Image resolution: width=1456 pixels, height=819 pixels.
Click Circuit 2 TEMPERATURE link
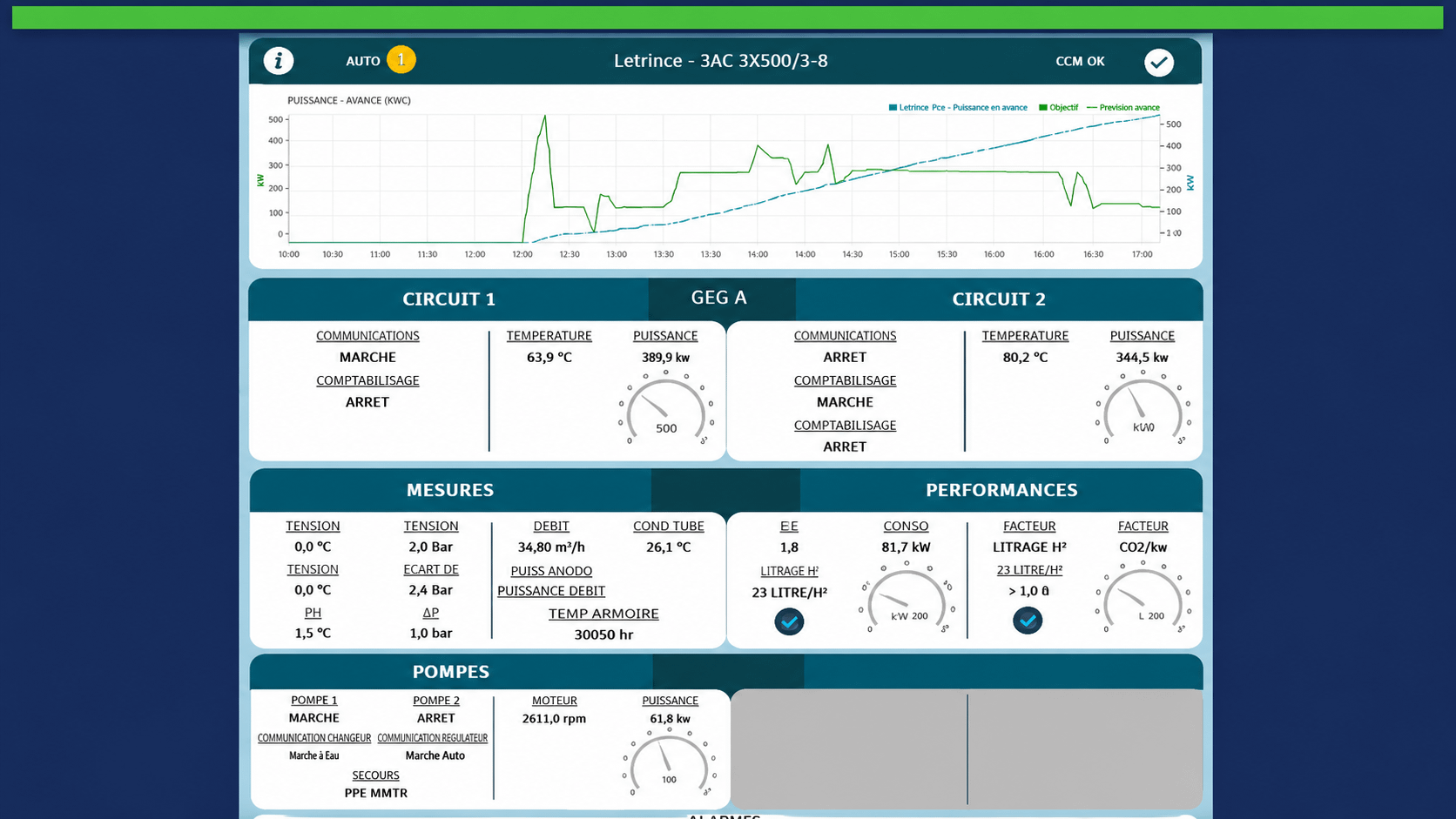point(1025,336)
